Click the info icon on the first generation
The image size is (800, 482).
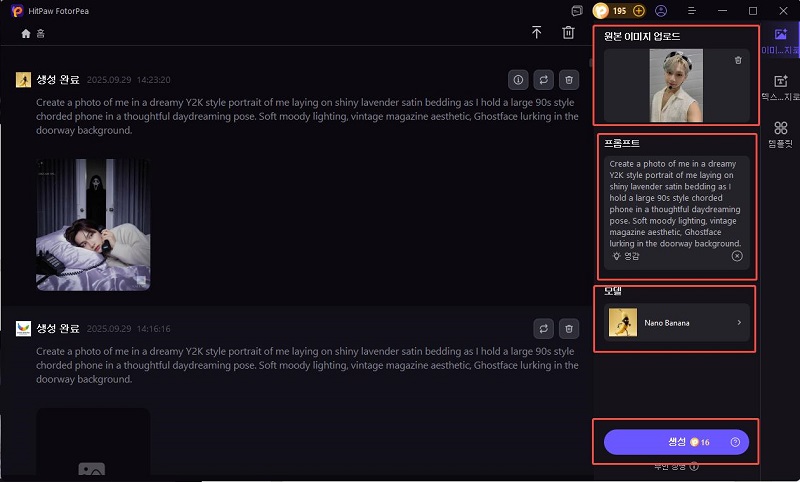(x=518, y=80)
